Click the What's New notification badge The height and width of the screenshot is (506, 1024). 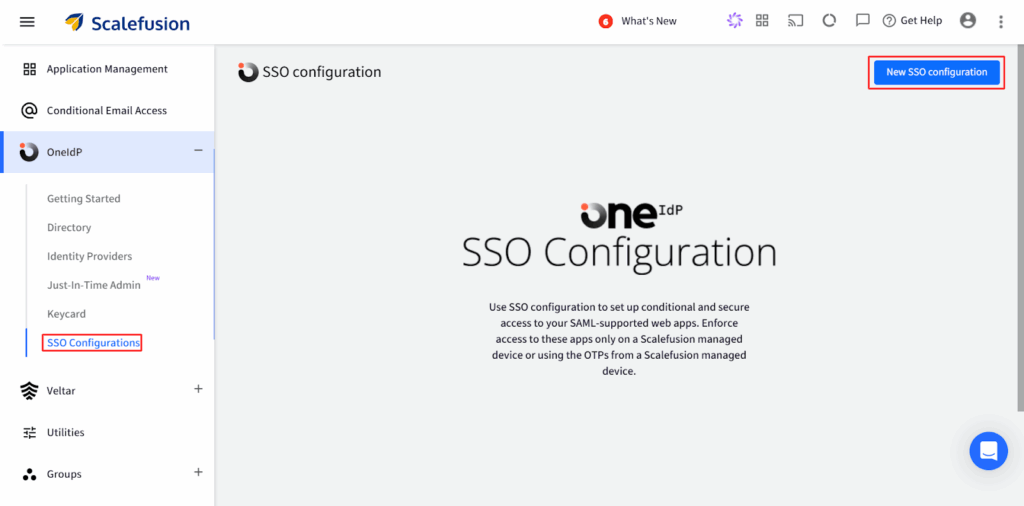605,21
